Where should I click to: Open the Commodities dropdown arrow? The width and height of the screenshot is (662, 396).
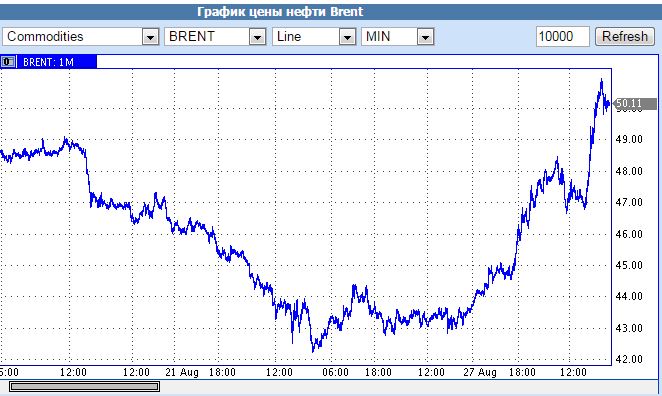[150, 37]
